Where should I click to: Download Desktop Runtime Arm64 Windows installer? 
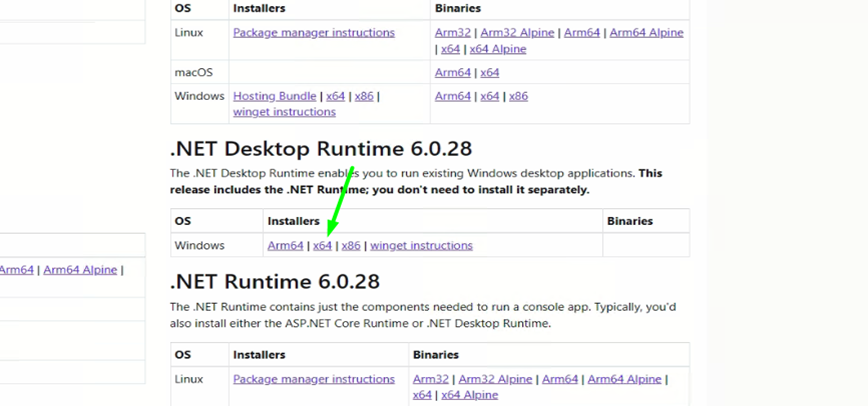[x=286, y=245]
